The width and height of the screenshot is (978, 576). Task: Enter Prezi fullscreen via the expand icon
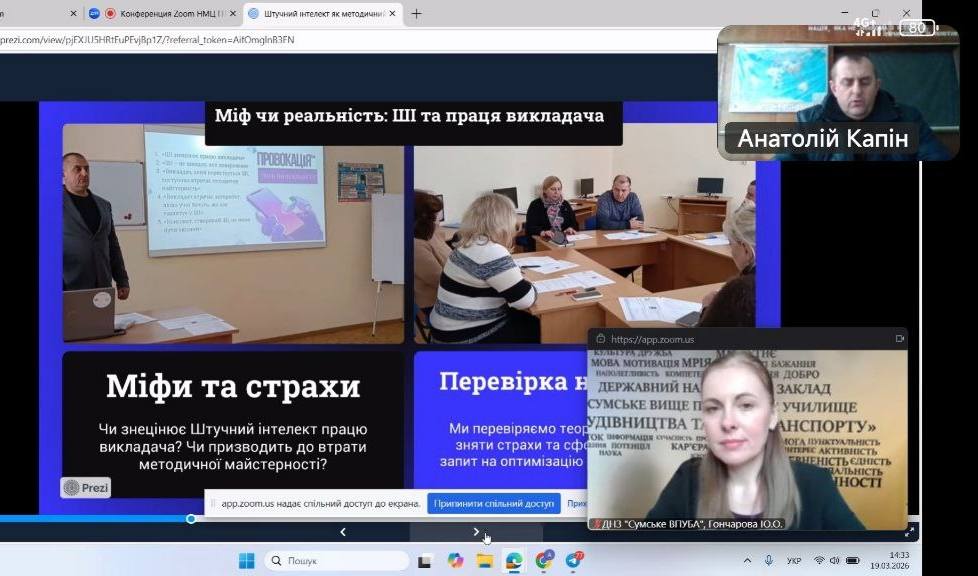pos(909,531)
